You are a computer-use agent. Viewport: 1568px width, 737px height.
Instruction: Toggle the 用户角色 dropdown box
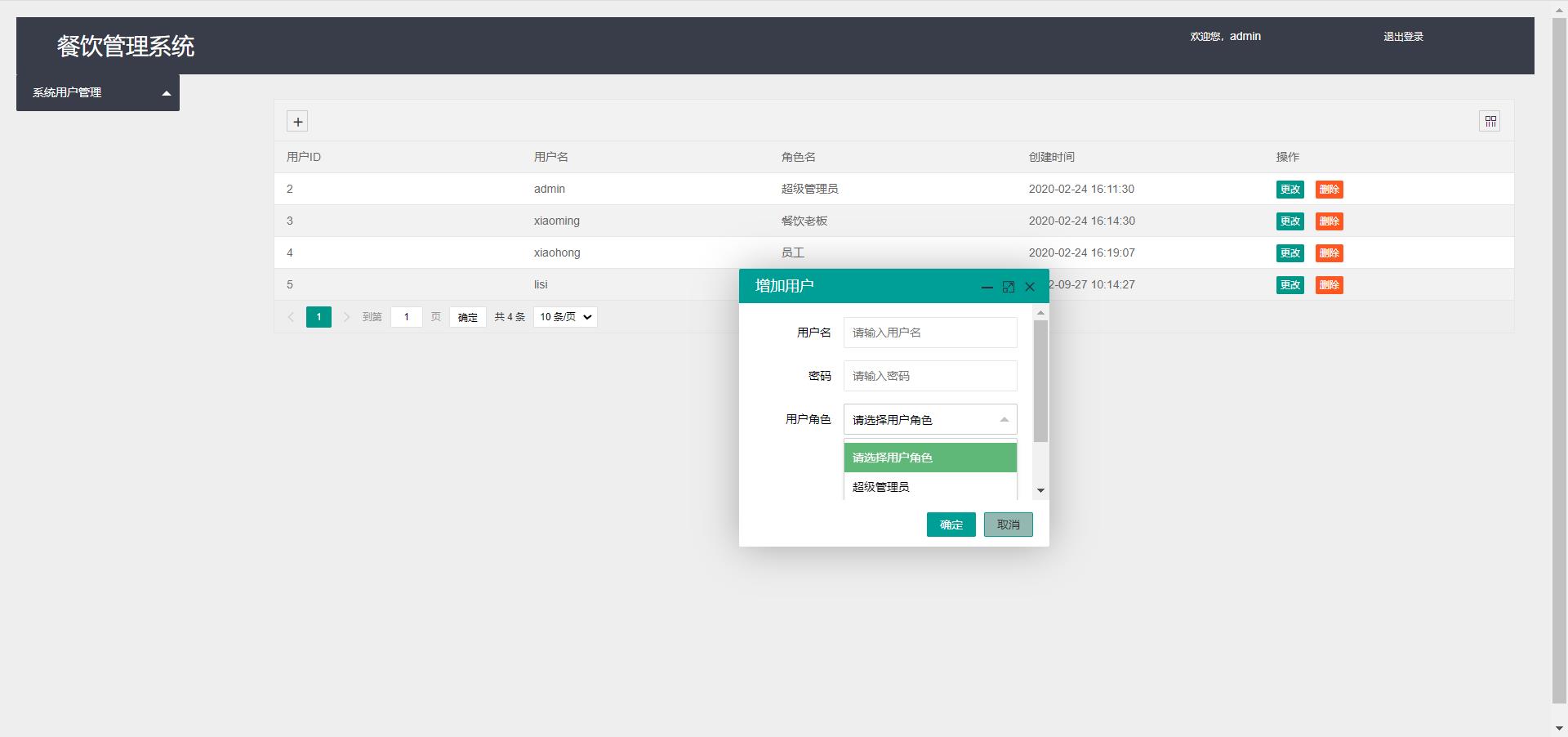coord(930,419)
